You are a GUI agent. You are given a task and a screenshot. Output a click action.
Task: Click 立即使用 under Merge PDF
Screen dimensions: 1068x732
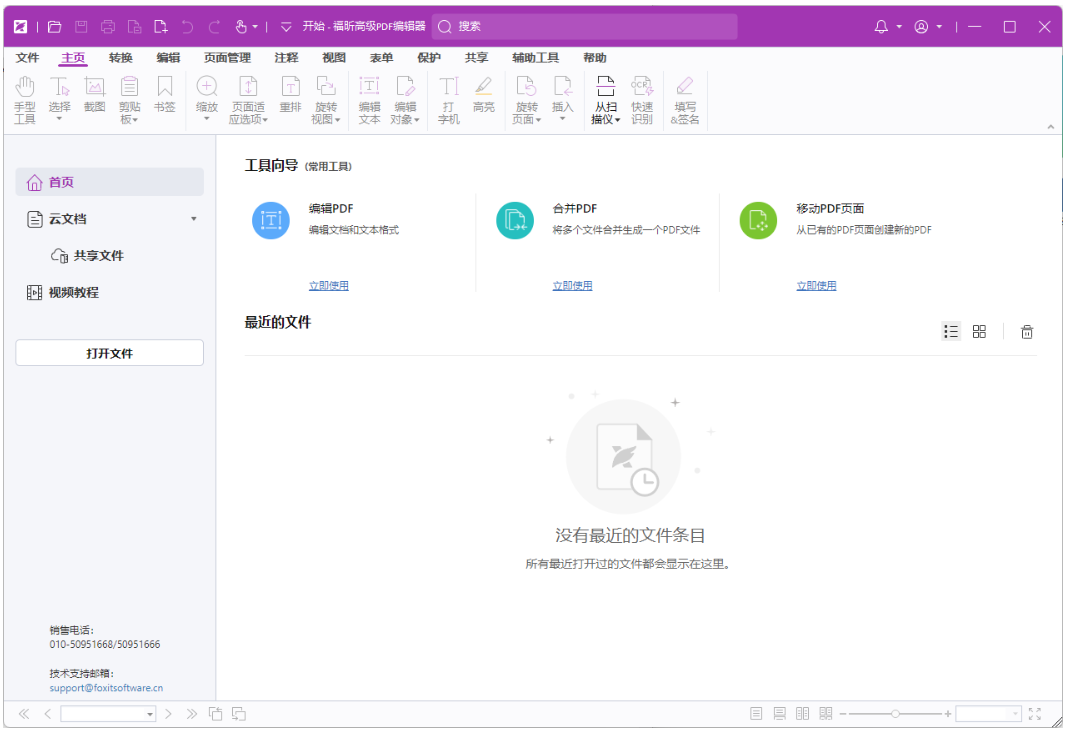572,286
